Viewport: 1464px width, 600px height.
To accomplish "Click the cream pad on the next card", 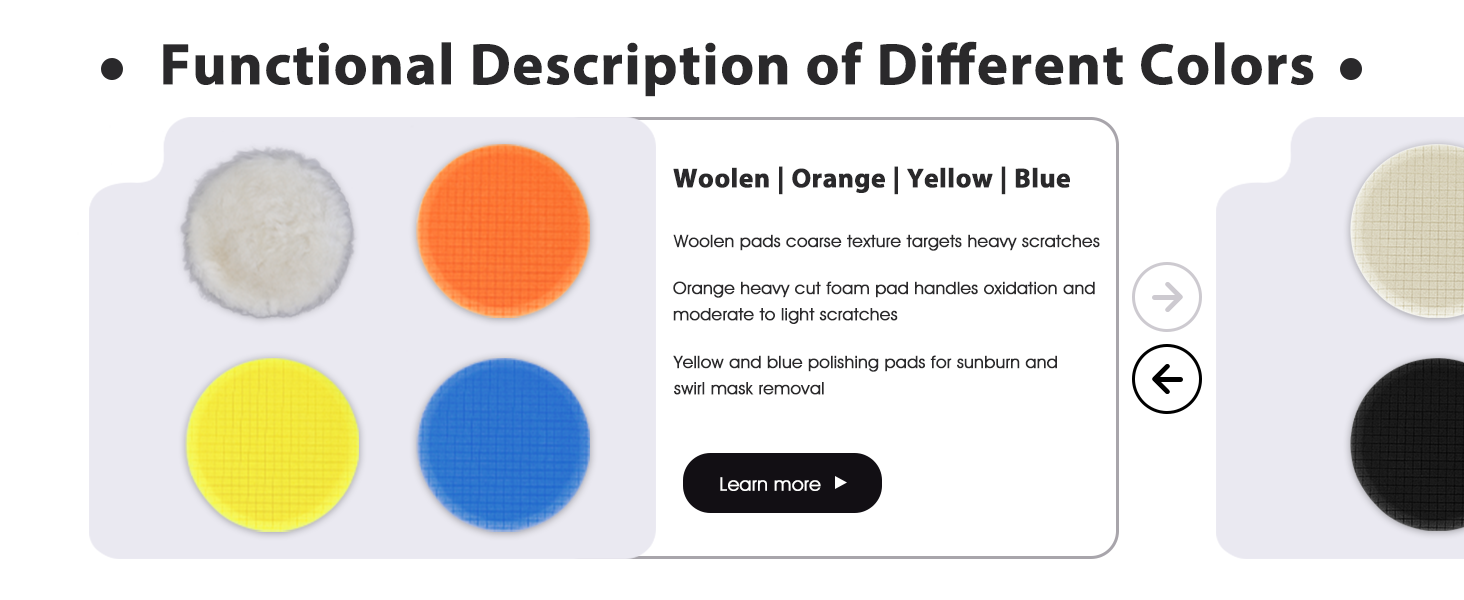I will 1410,230.
